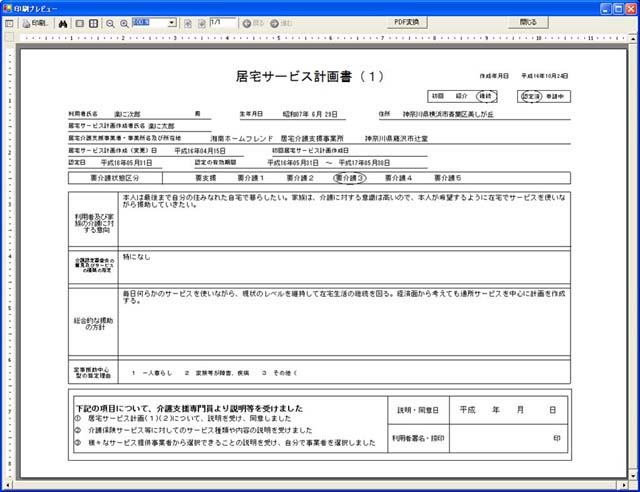640x492 pixels.
Task: Click the vertical scrollbar up arrow
Action: click(633, 38)
